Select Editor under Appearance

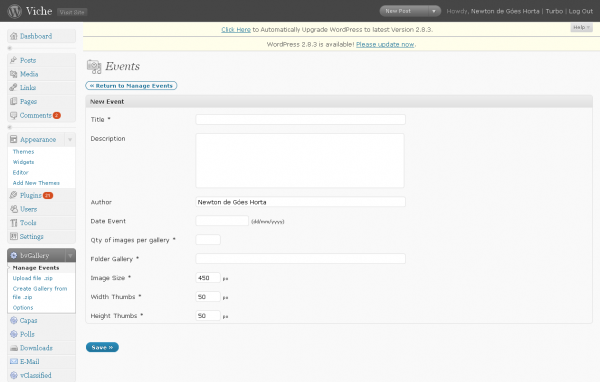(x=21, y=172)
